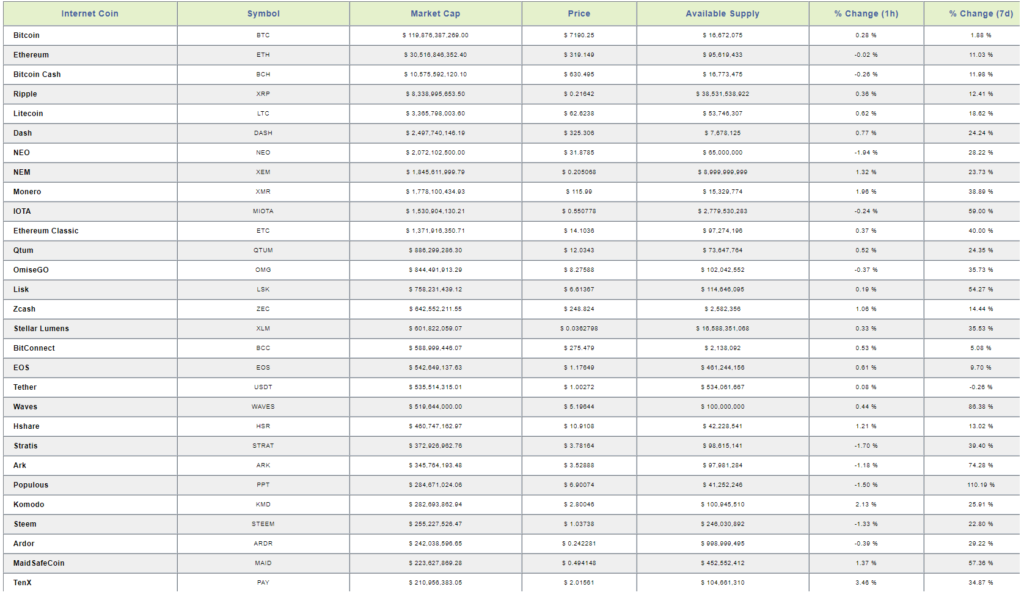
Task: Click the "LSK" symbol cell
Action: coord(263,290)
